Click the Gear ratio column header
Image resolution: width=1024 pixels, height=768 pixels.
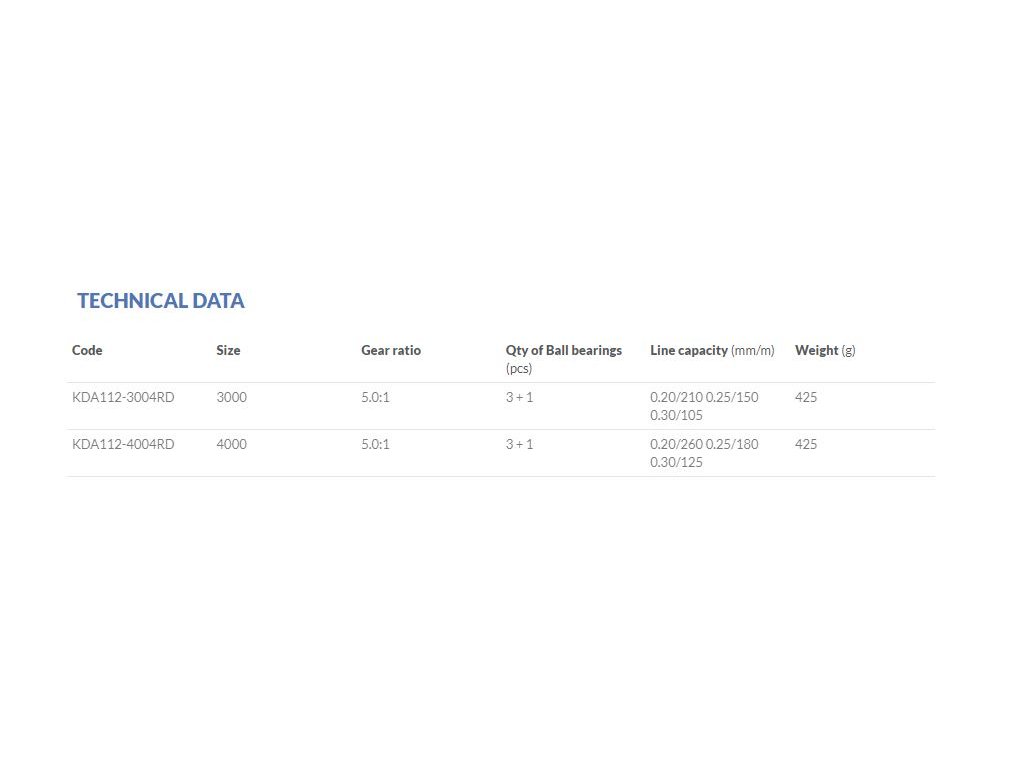click(391, 350)
